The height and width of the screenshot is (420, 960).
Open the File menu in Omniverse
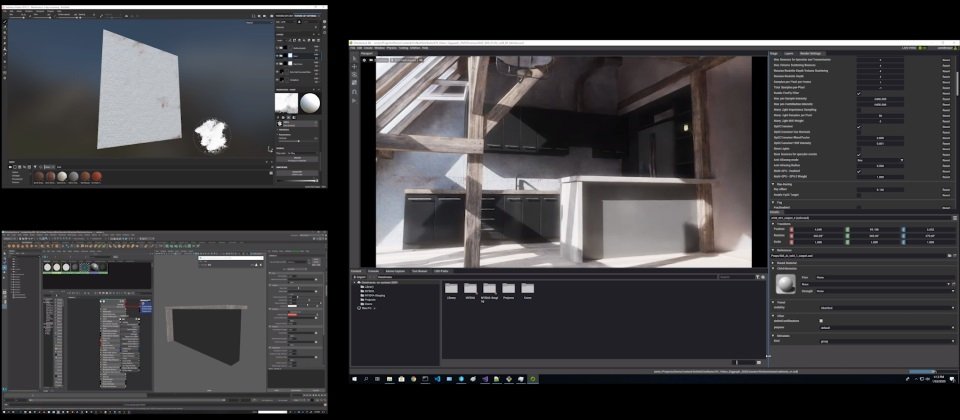point(352,48)
